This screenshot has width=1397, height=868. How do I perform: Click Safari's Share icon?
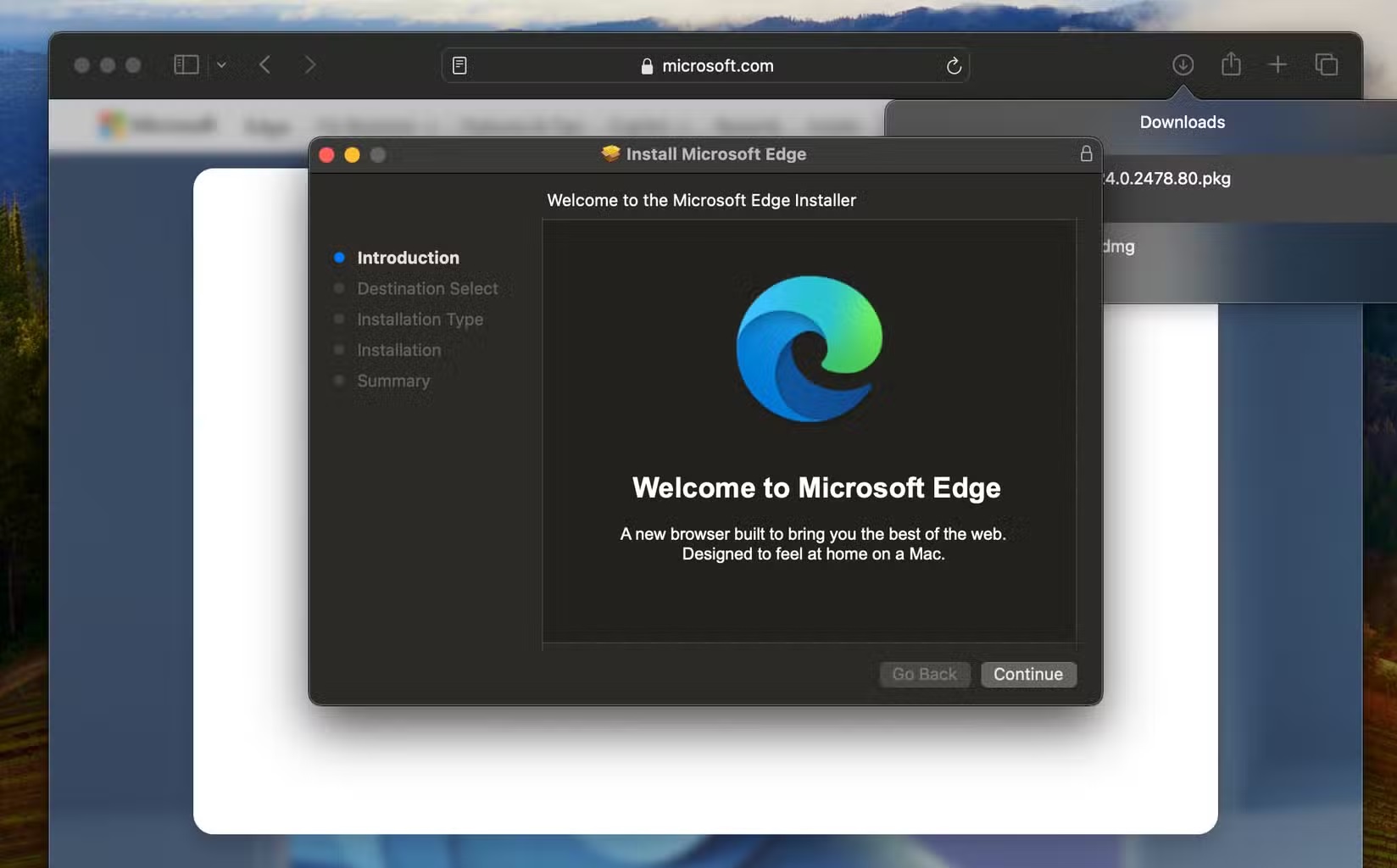click(1231, 64)
